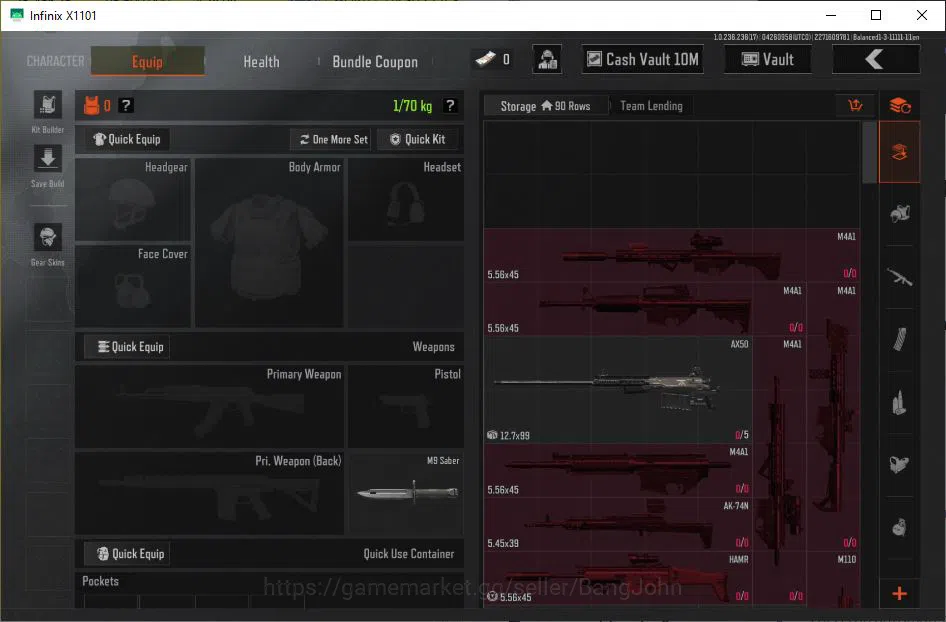This screenshot has width=946, height=622.
Task: Open Gear Skins icon
Action: tap(48, 237)
